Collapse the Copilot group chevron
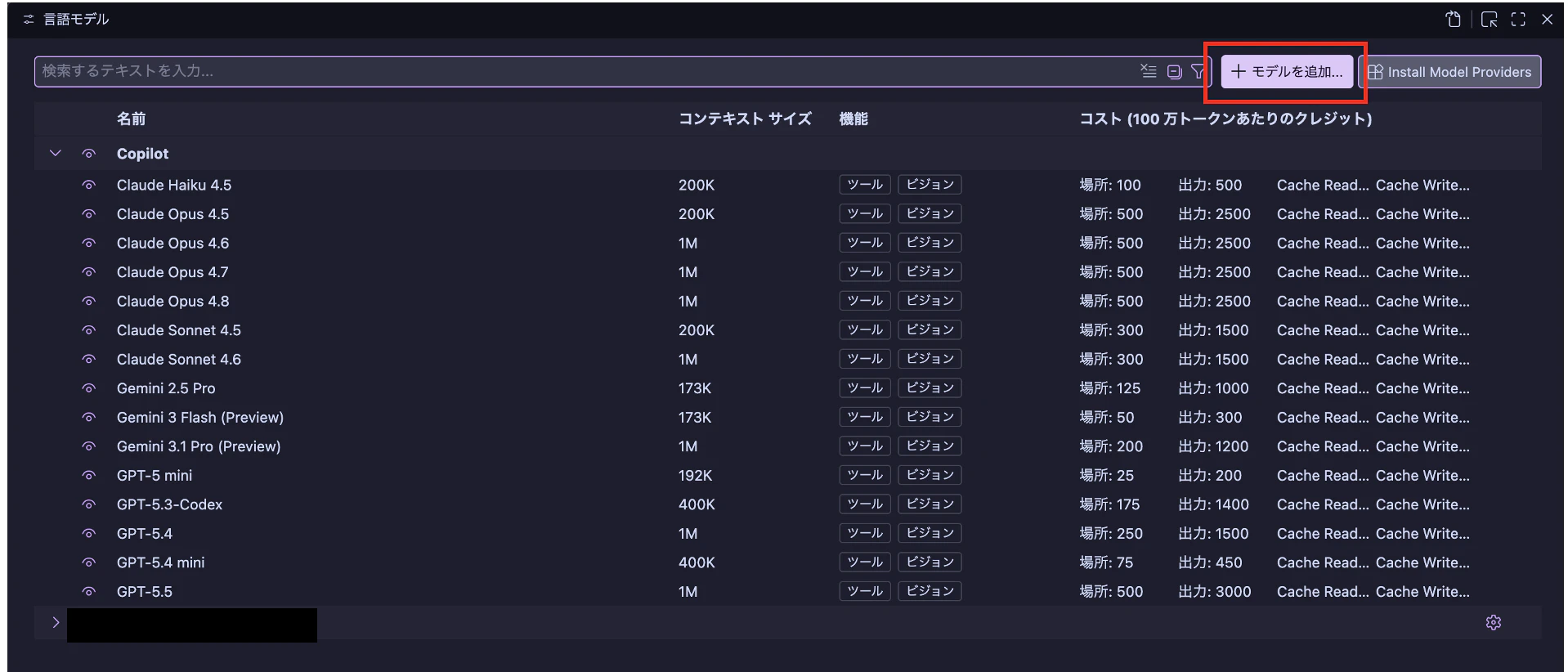This screenshot has height=672, width=1568. (x=56, y=154)
